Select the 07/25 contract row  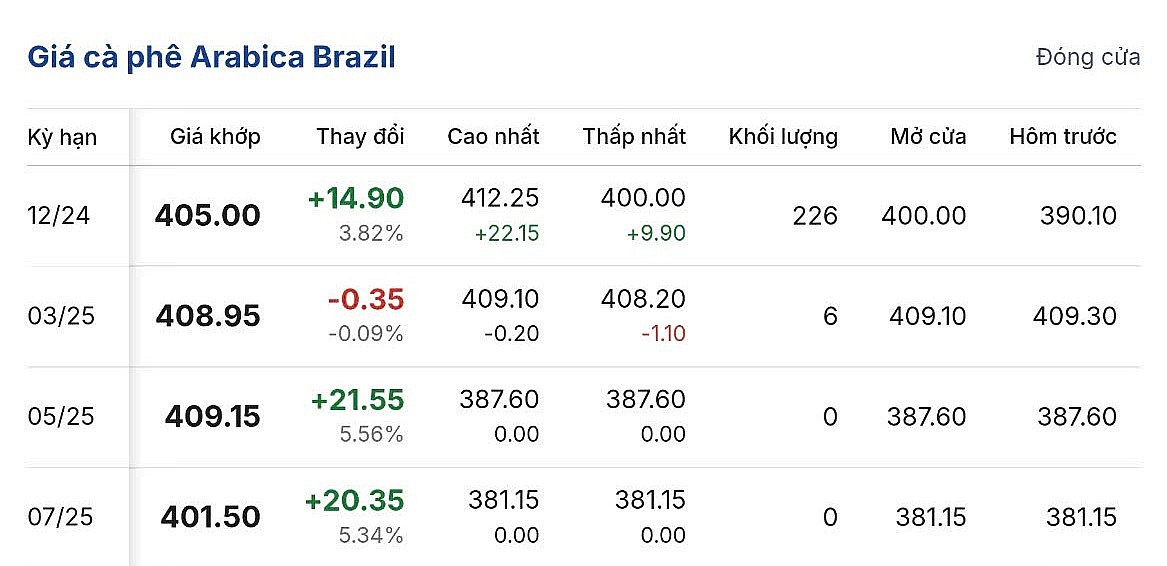pos(60,517)
